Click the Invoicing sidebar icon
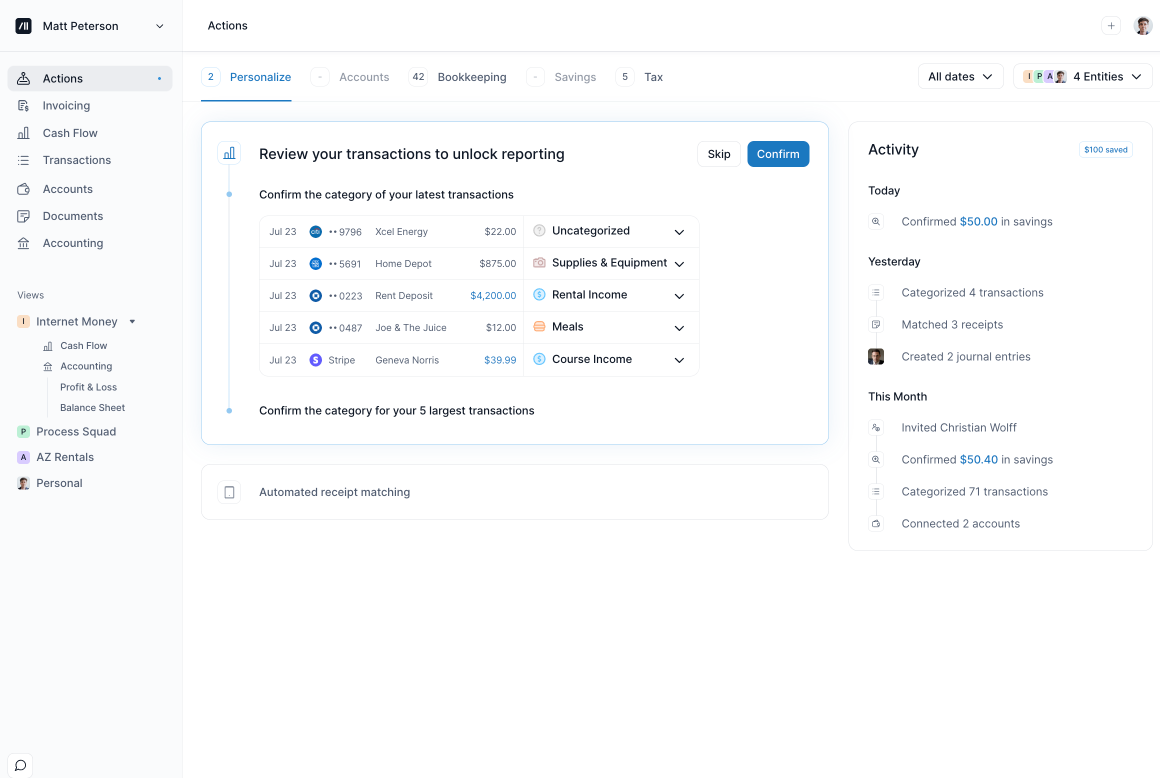The width and height of the screenshot is (1160, 778). [24, 106]
